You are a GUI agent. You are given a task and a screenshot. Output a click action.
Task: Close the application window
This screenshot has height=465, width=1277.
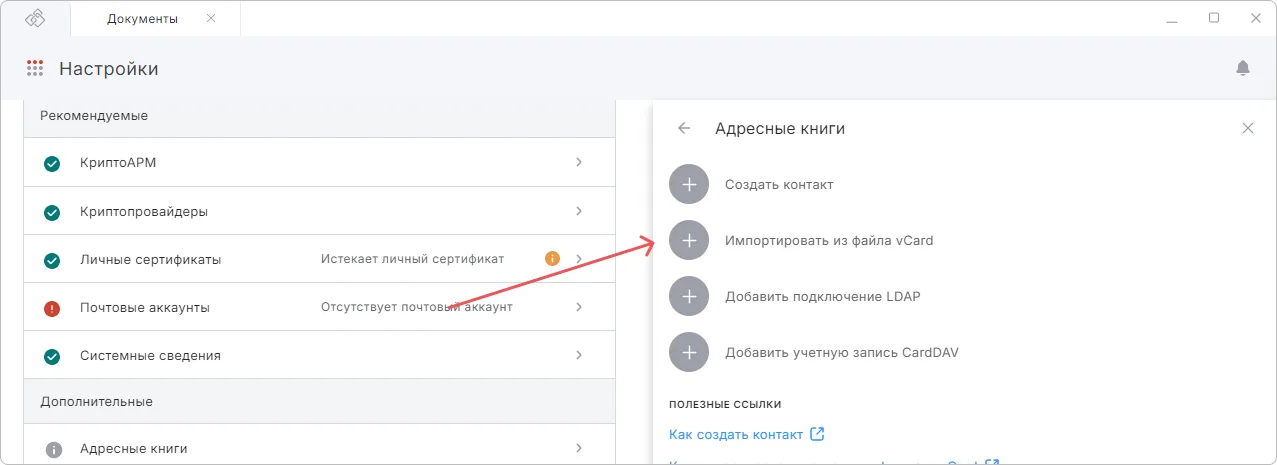1255,18
